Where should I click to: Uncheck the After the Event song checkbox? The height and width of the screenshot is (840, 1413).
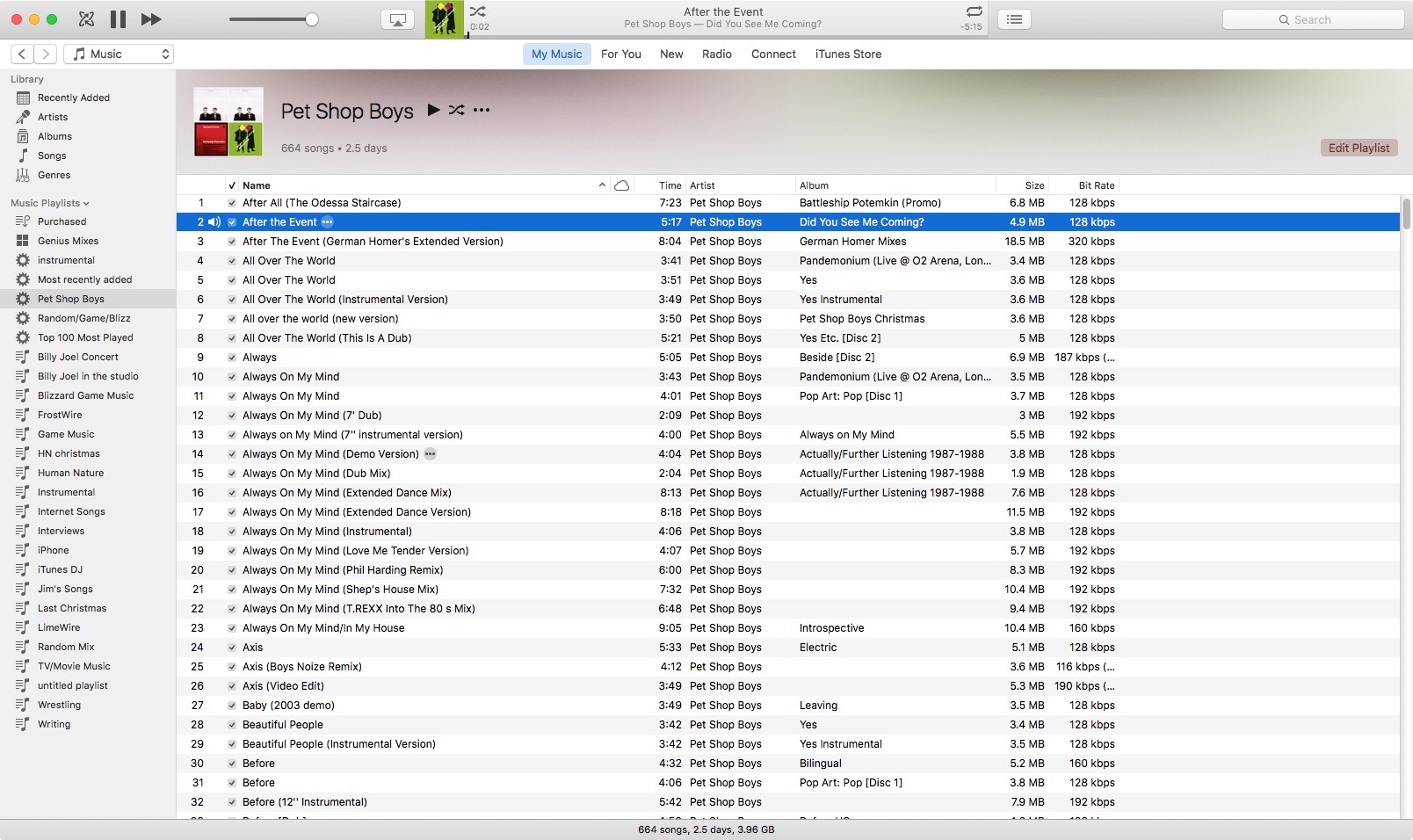(x=232, y=222)
